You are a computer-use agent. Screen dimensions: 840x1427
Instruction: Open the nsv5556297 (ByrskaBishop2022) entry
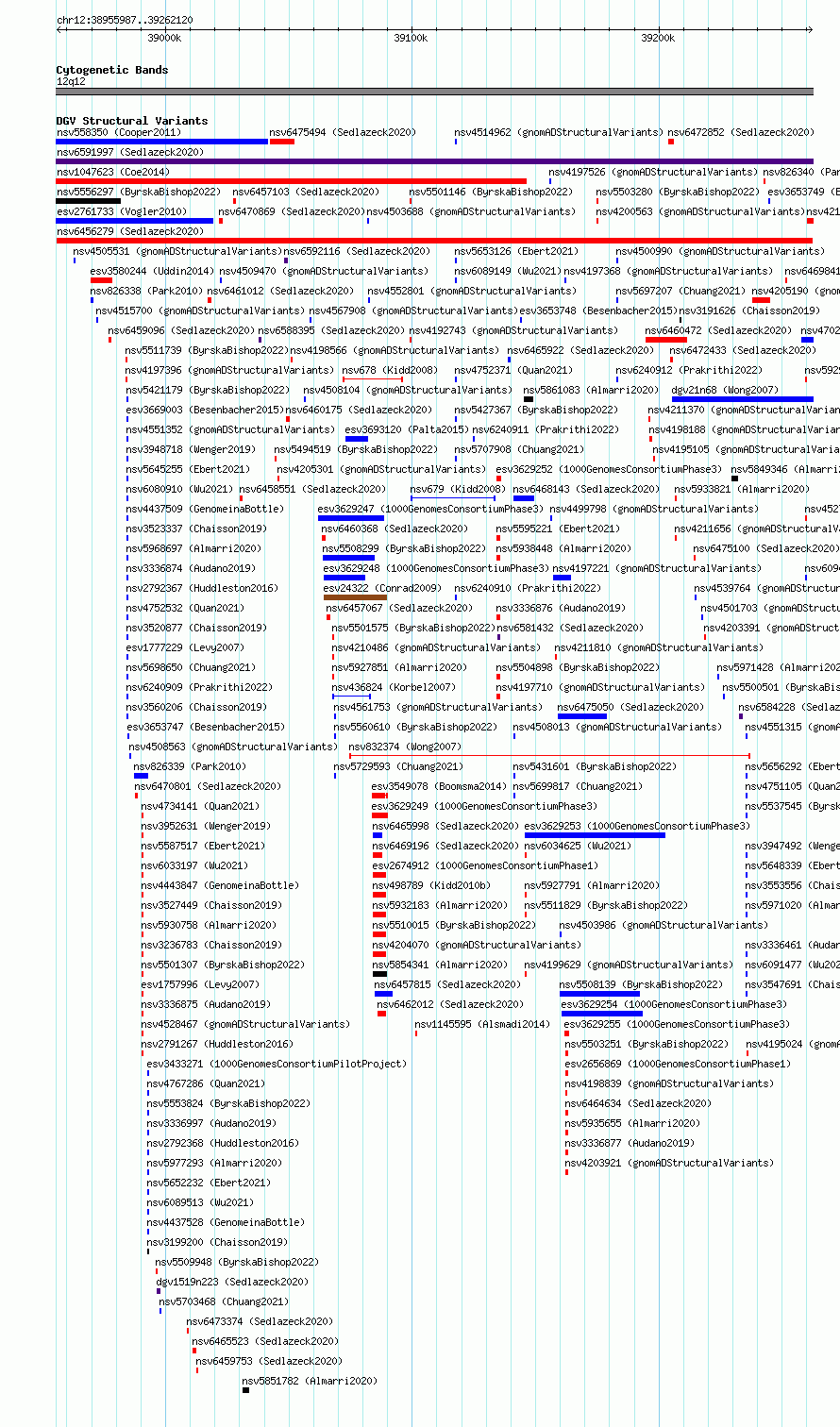coord(139,193)
